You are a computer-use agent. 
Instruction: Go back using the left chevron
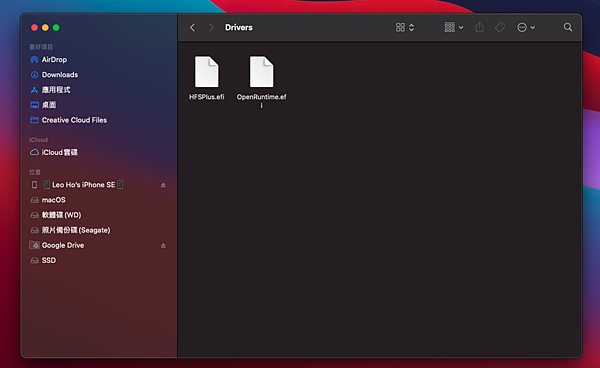click(192, 28)
